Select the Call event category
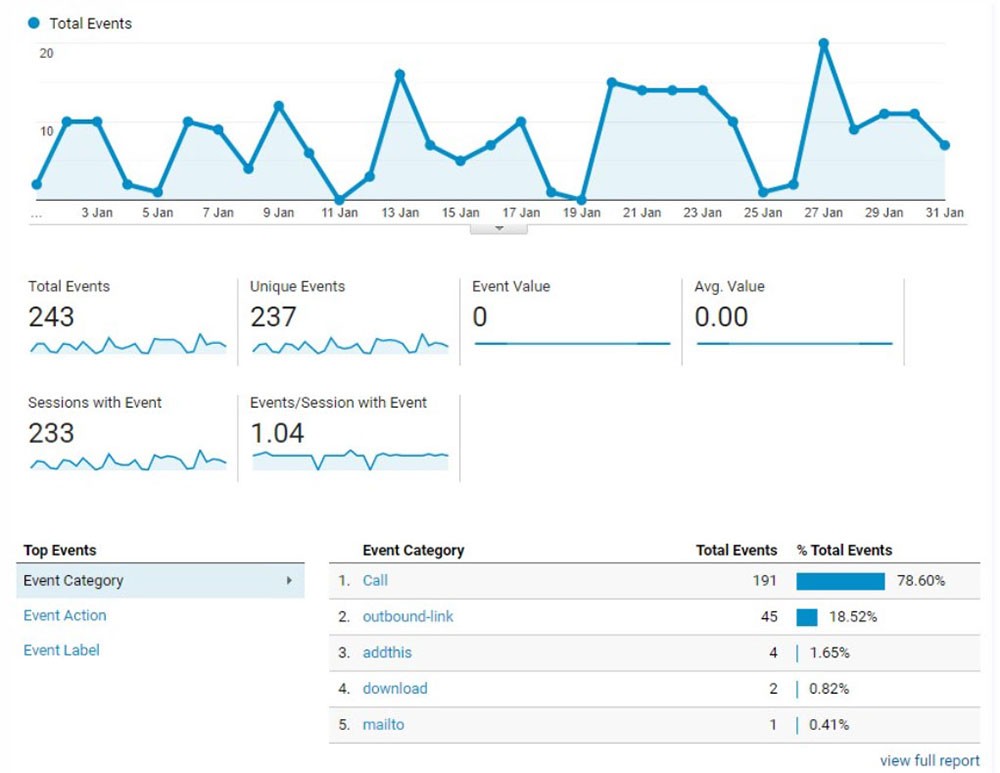 pyautogui.click(x=374, y=580)
